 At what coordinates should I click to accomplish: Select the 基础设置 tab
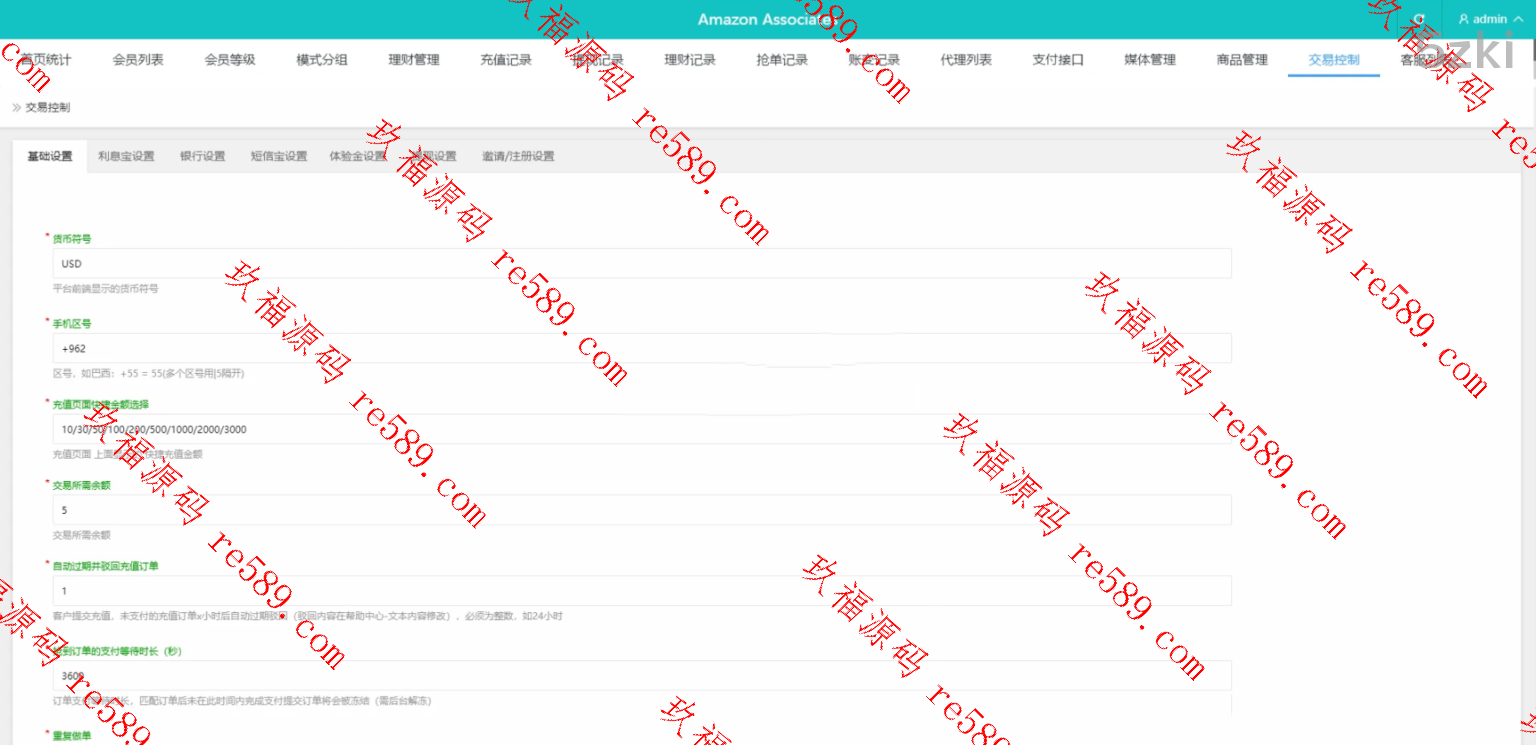pyautogui.click(x=50, y=156)
